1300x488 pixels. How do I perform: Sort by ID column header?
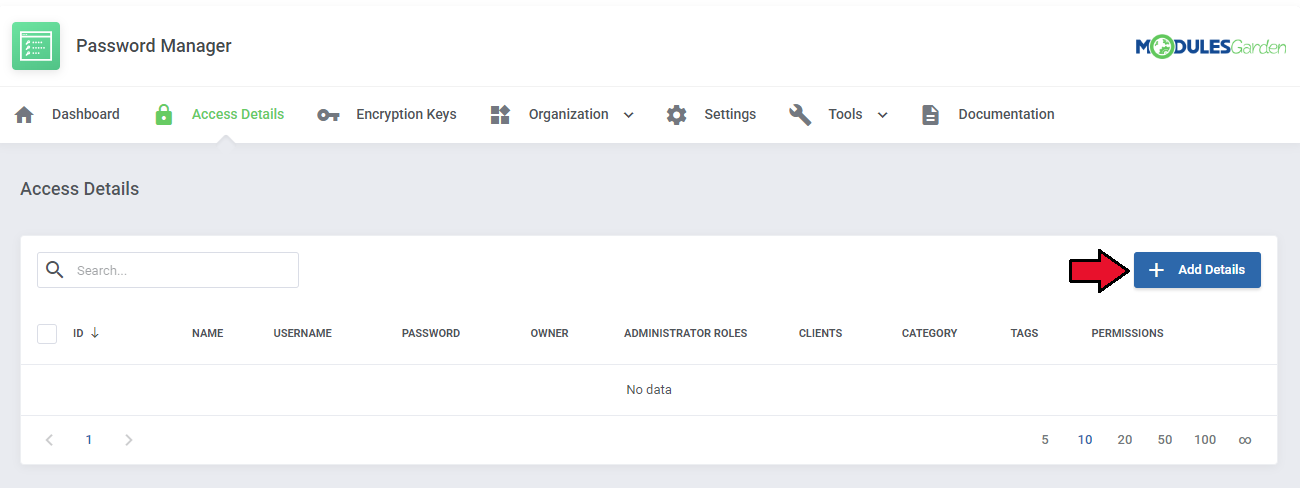point(79,333)
